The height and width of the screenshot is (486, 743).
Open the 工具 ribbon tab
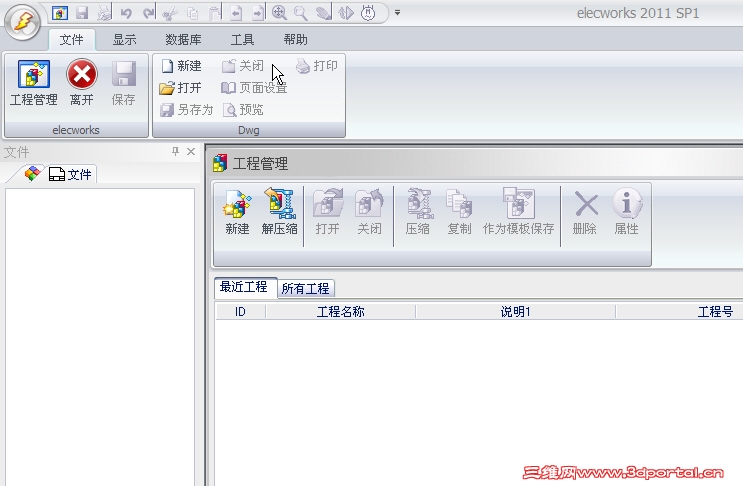pyautogui.click(x=242, y=40)
